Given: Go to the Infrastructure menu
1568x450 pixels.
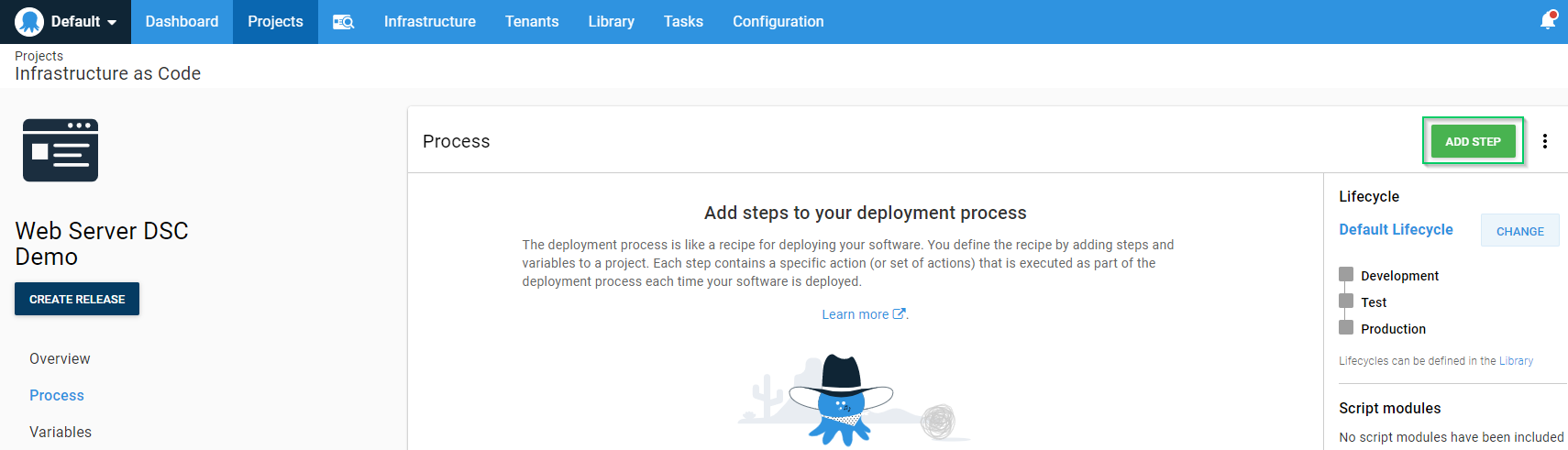Looking at the screenshot, I should (x=429, y=22).
